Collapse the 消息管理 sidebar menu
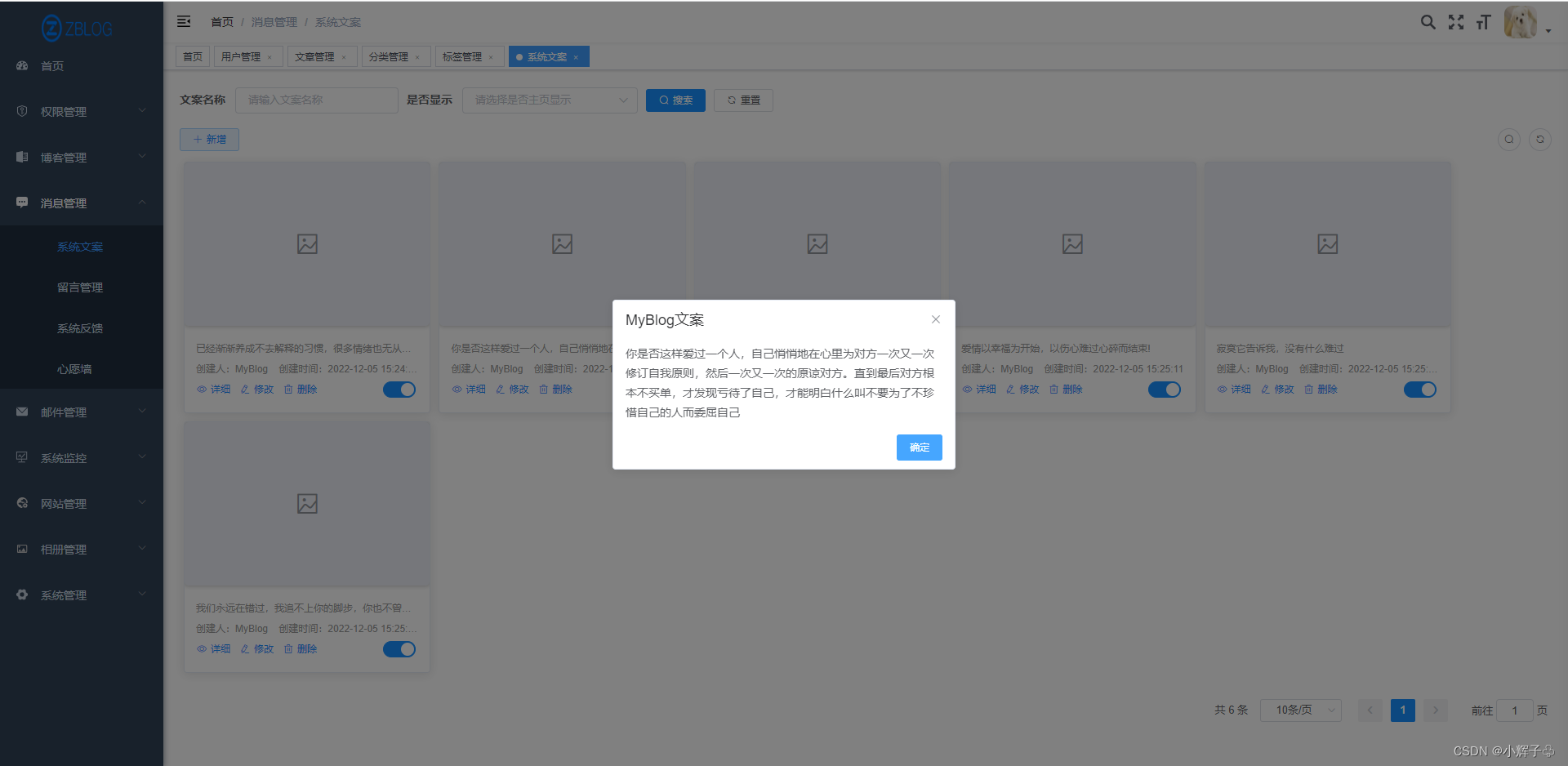Screen dimensions: 1568x766 click(x=82, y=203)
